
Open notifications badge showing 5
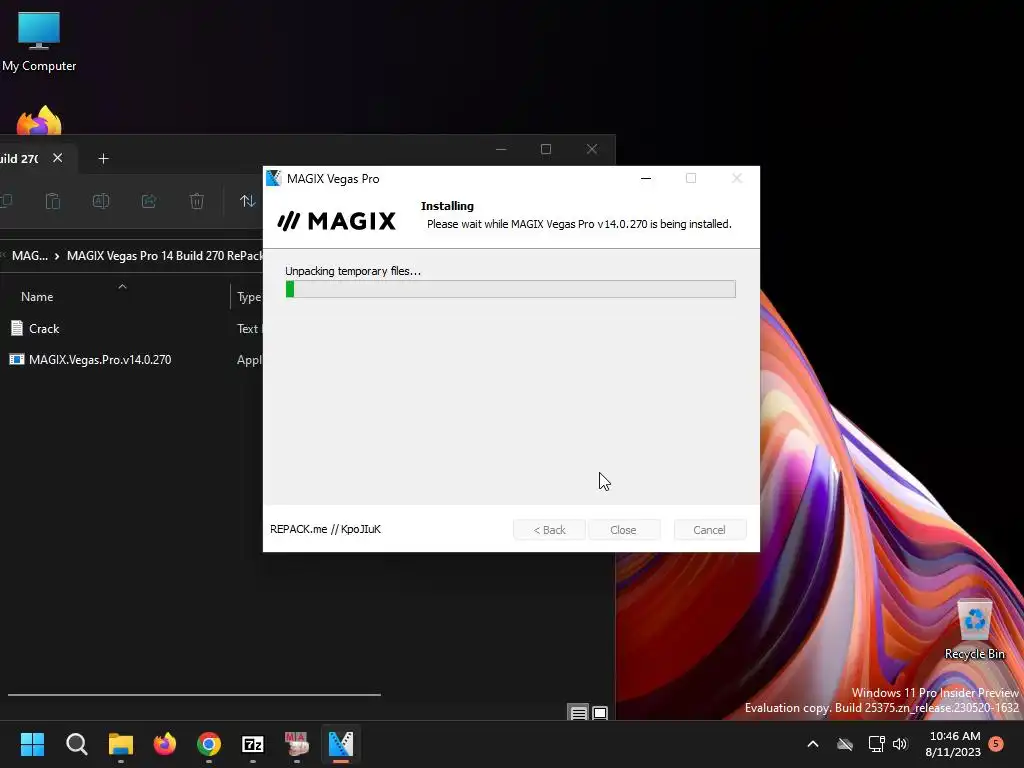pyautogui.click(x=996, y=743)
